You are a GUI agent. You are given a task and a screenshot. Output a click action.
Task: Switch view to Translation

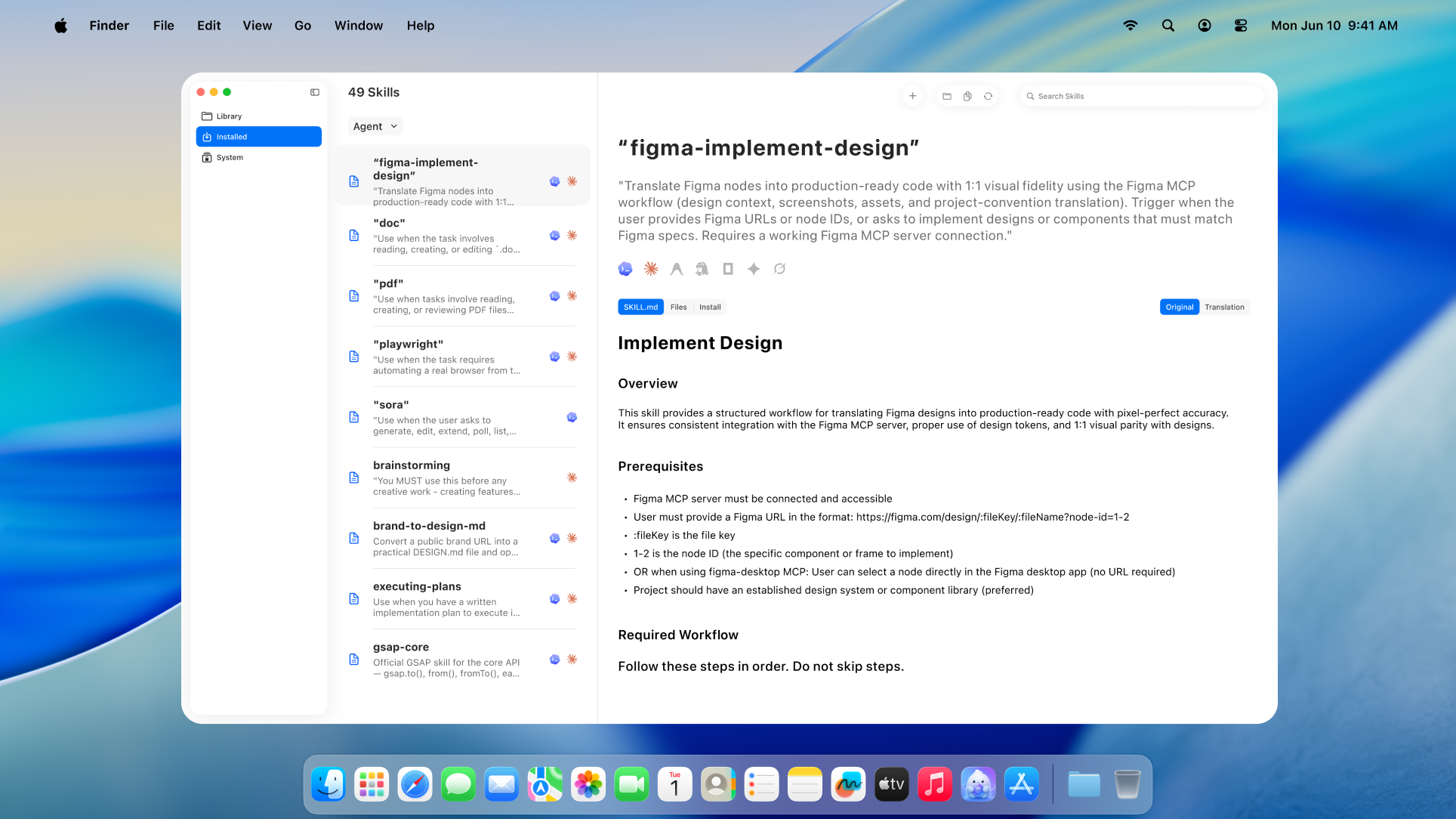point(1224,307)
